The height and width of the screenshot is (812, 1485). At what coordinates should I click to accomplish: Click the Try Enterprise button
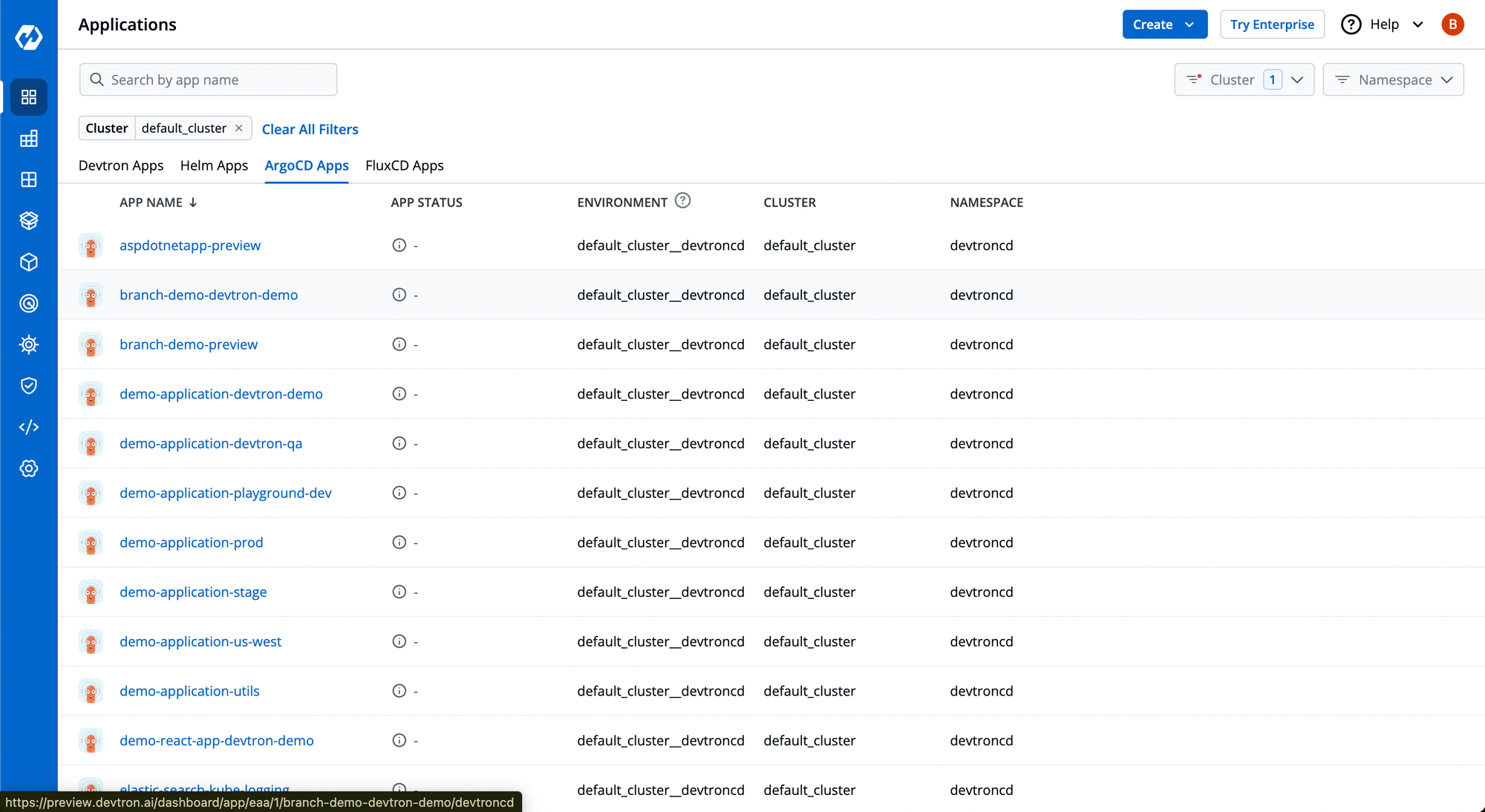(x=1271, y=25)
